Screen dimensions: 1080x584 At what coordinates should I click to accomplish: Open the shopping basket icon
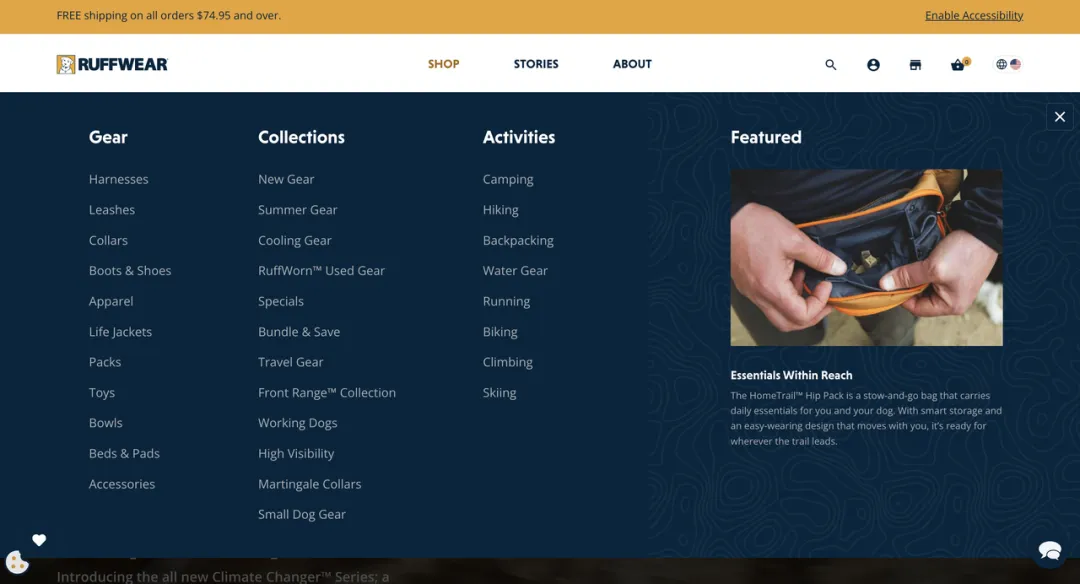[x=958, y=64]
